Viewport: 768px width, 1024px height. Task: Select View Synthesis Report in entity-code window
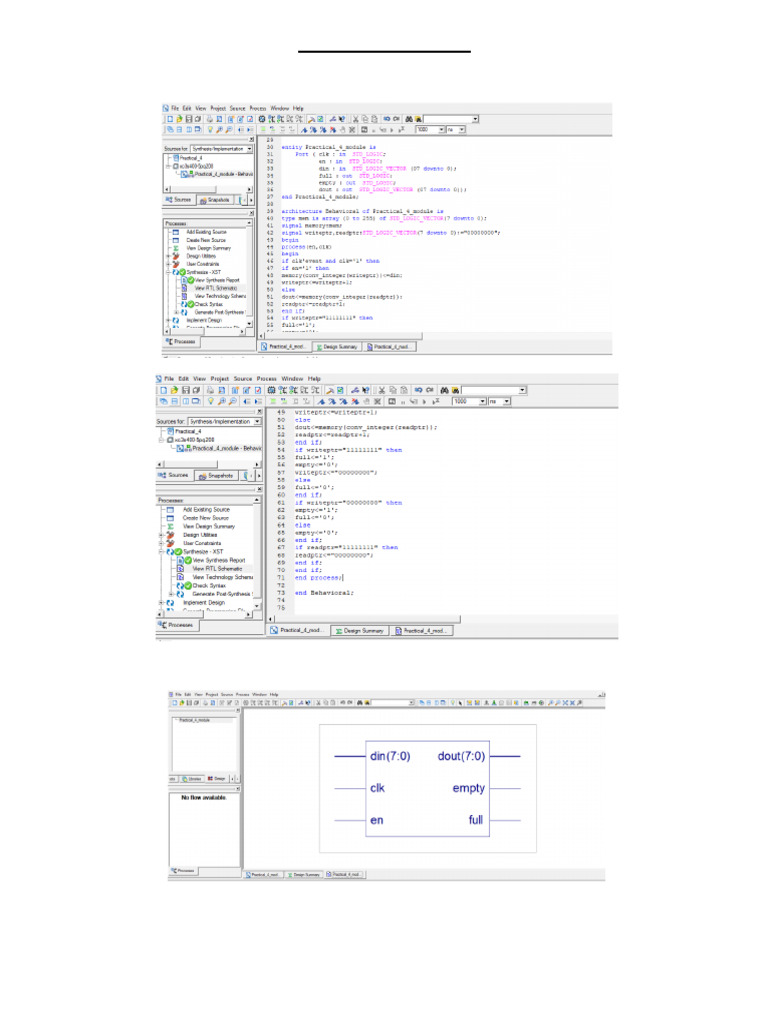click(217, 280)
